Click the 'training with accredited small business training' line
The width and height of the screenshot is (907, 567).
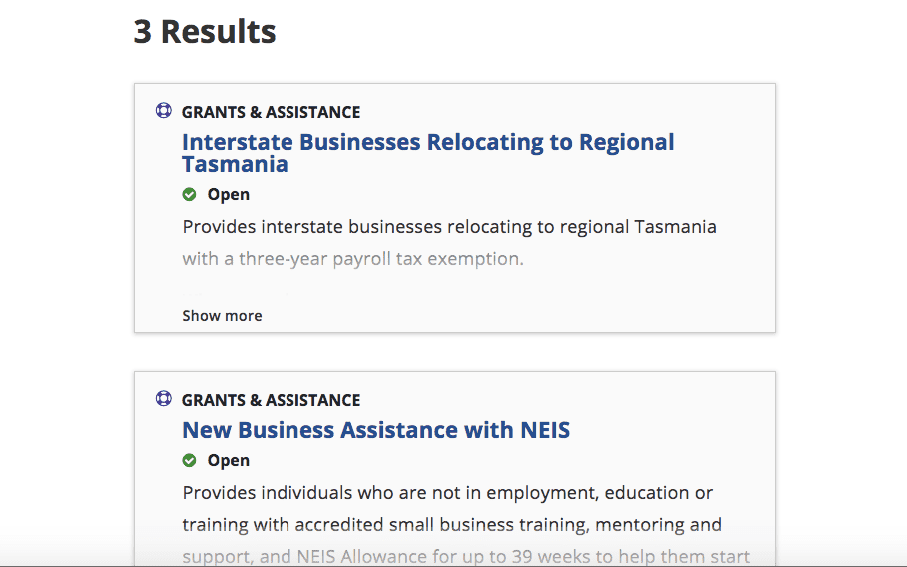pyautogui.click(x=451, y=525)
